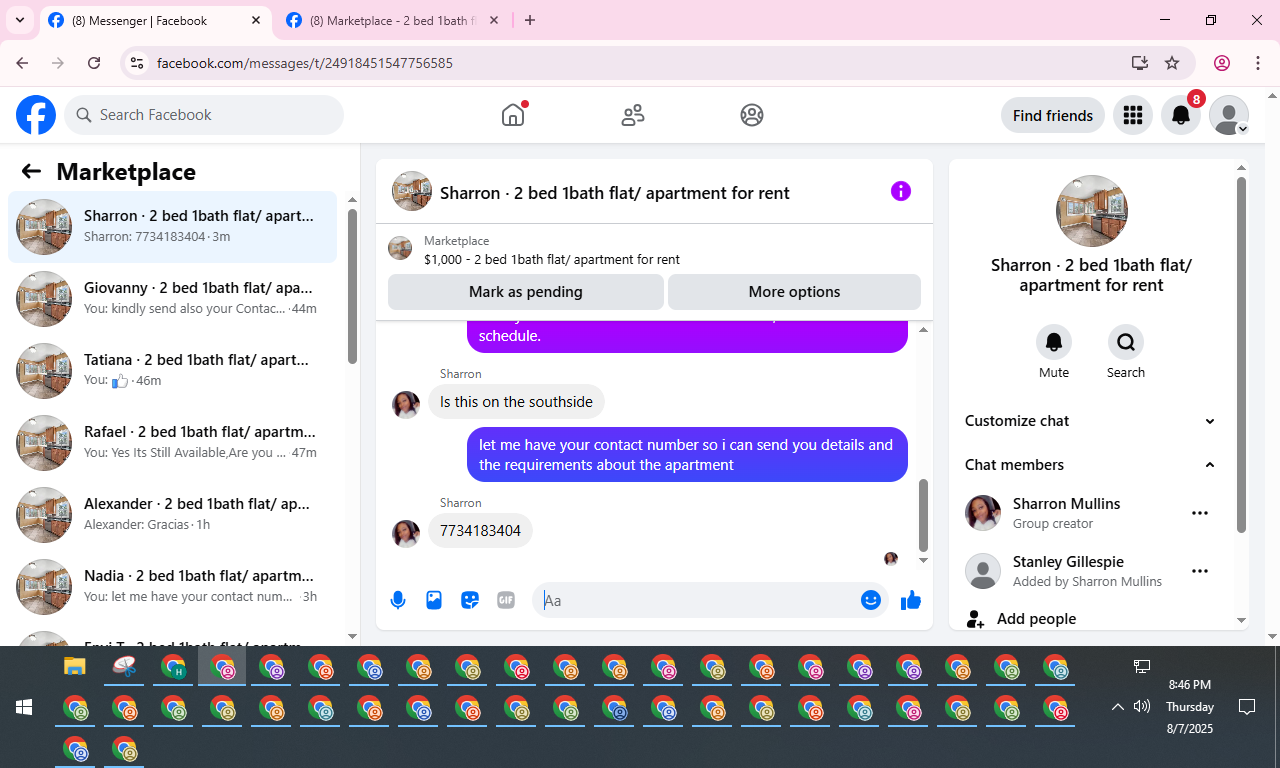
Task: Click the chat messages scrollbar
Action: (x=923, y=514)
